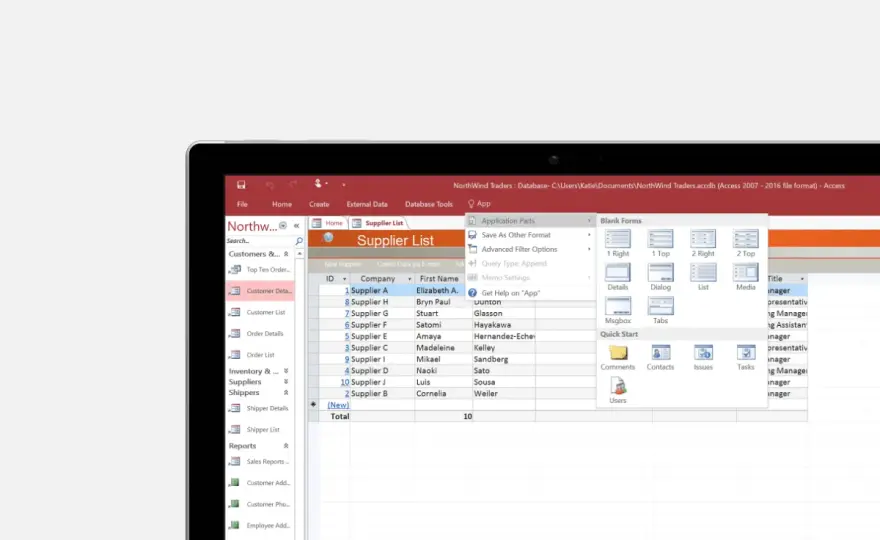Click the navigation pane Search field
The width and height of the screenshot is (880, 540).
click(260, 241)
